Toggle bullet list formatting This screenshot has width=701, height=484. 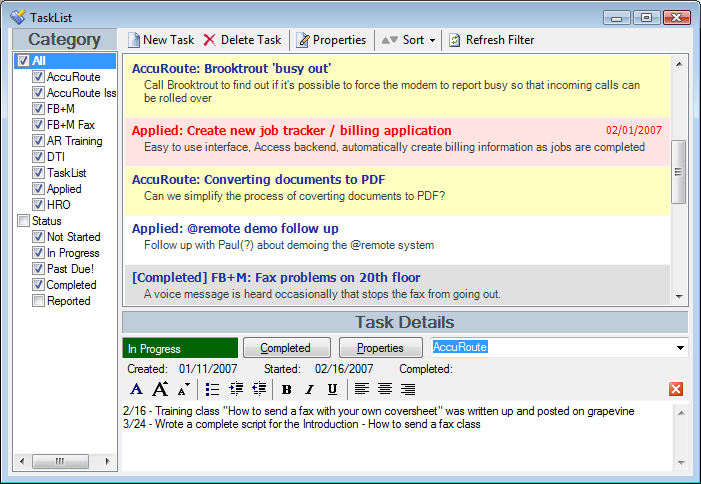click(x=212, y=389)
